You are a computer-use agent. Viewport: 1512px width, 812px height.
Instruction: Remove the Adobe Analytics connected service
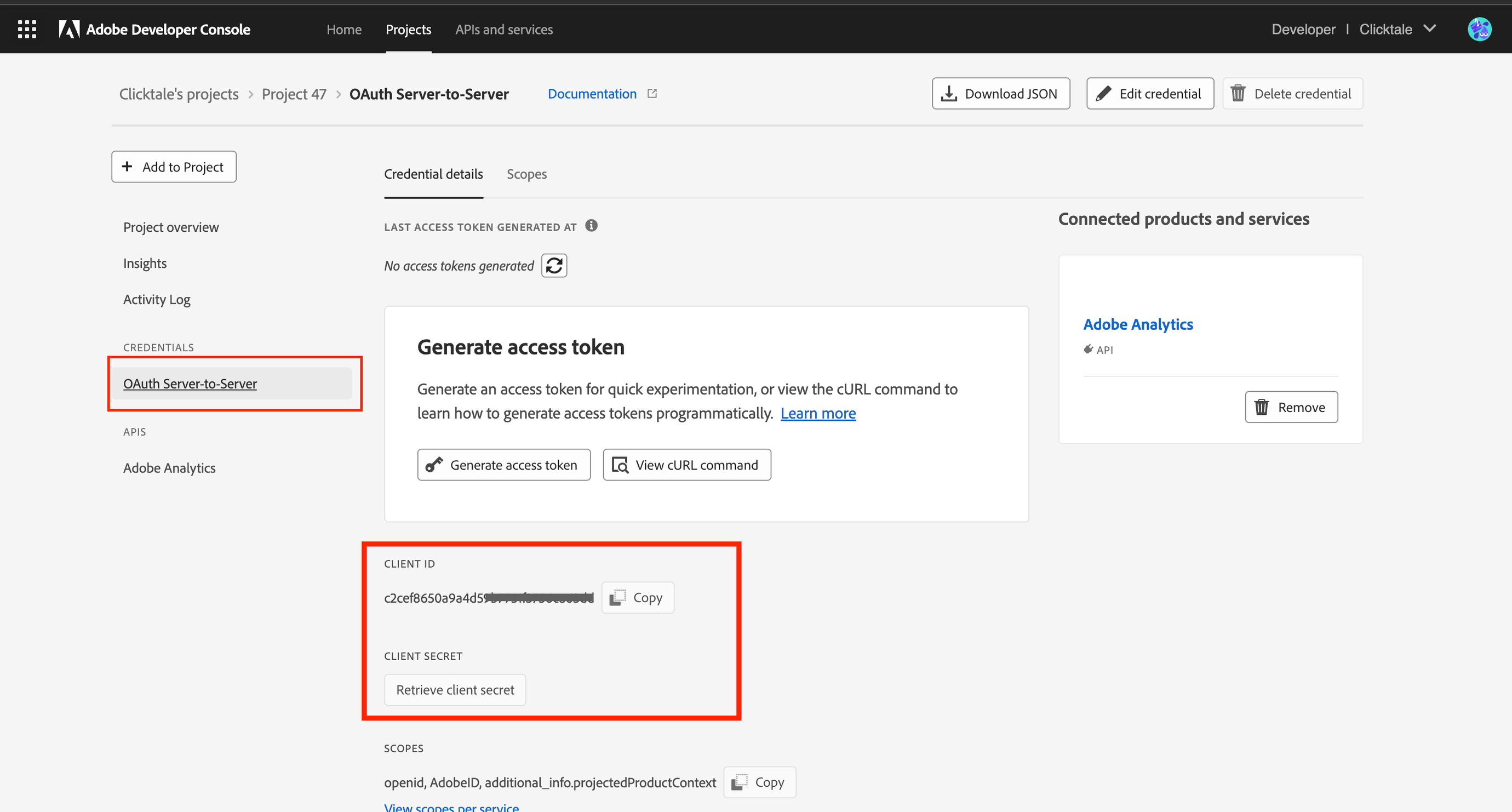tap(1291, 407)
